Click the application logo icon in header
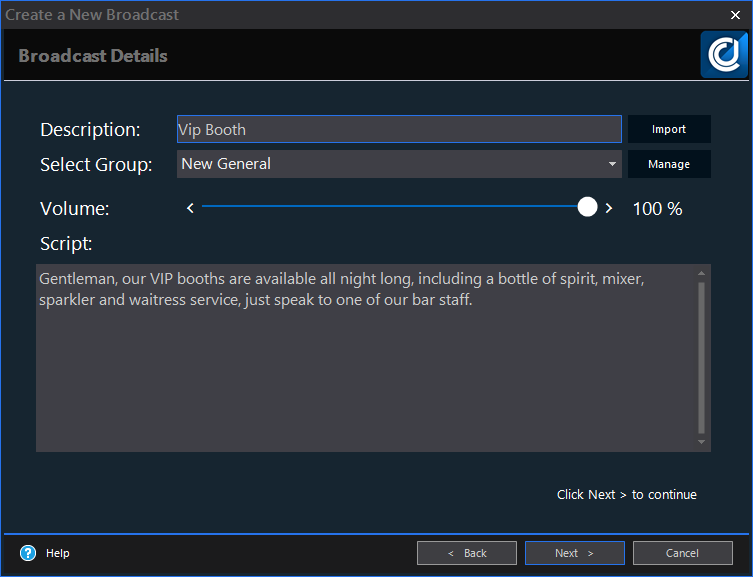Screen dimensions: 753x577 pyautogui.click(x=724, y=55)
